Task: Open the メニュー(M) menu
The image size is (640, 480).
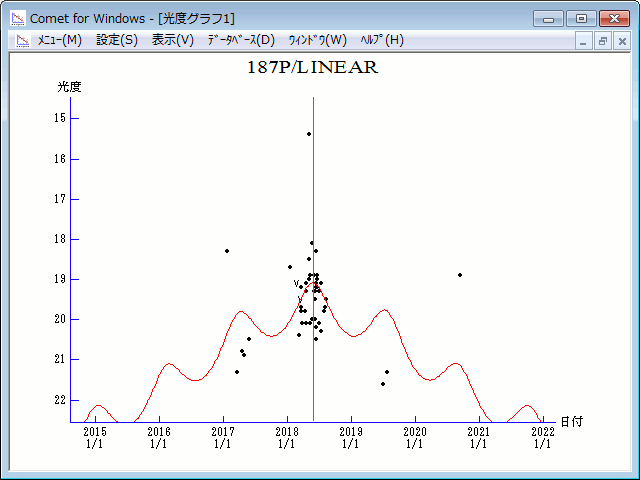Action: (x=59, y=40)
